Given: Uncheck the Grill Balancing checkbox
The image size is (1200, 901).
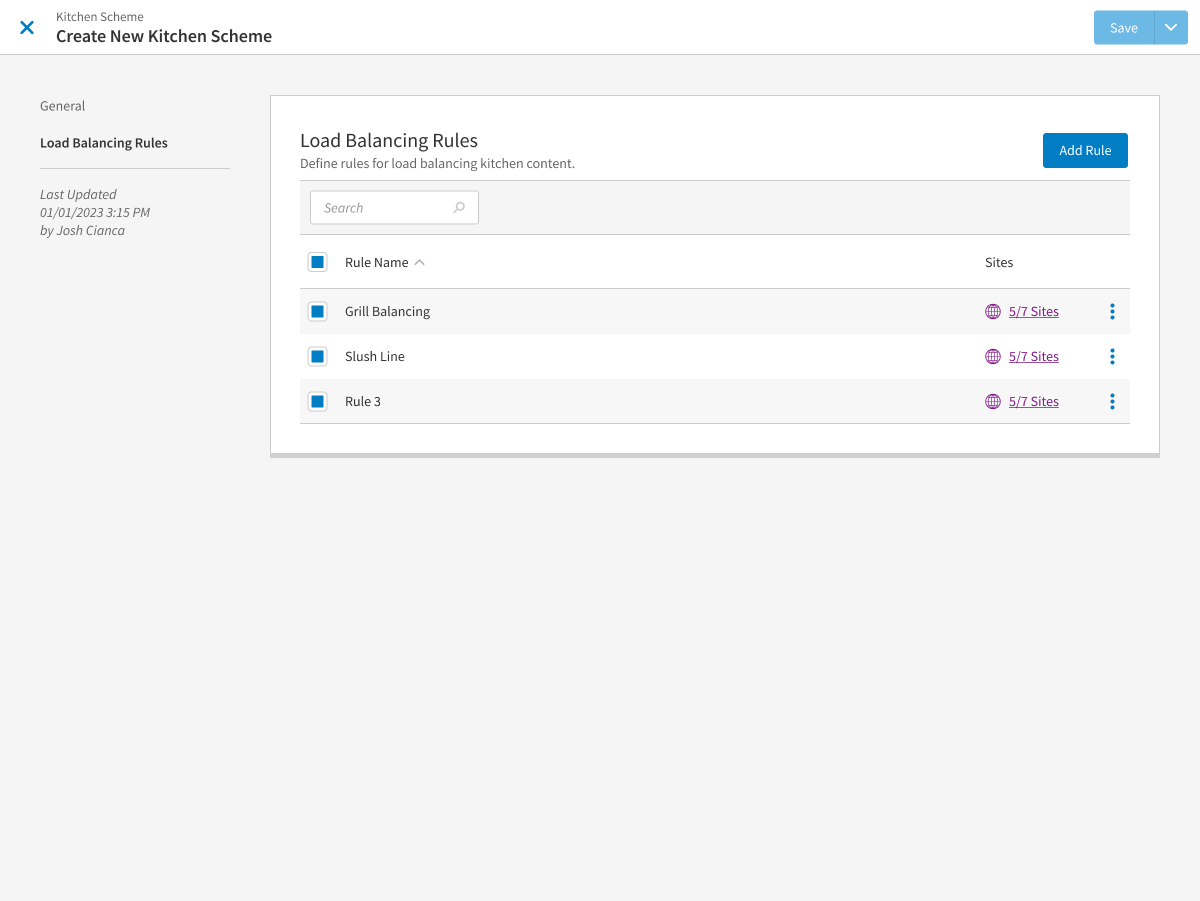Looking at the screenshot, I should [317, 312].
